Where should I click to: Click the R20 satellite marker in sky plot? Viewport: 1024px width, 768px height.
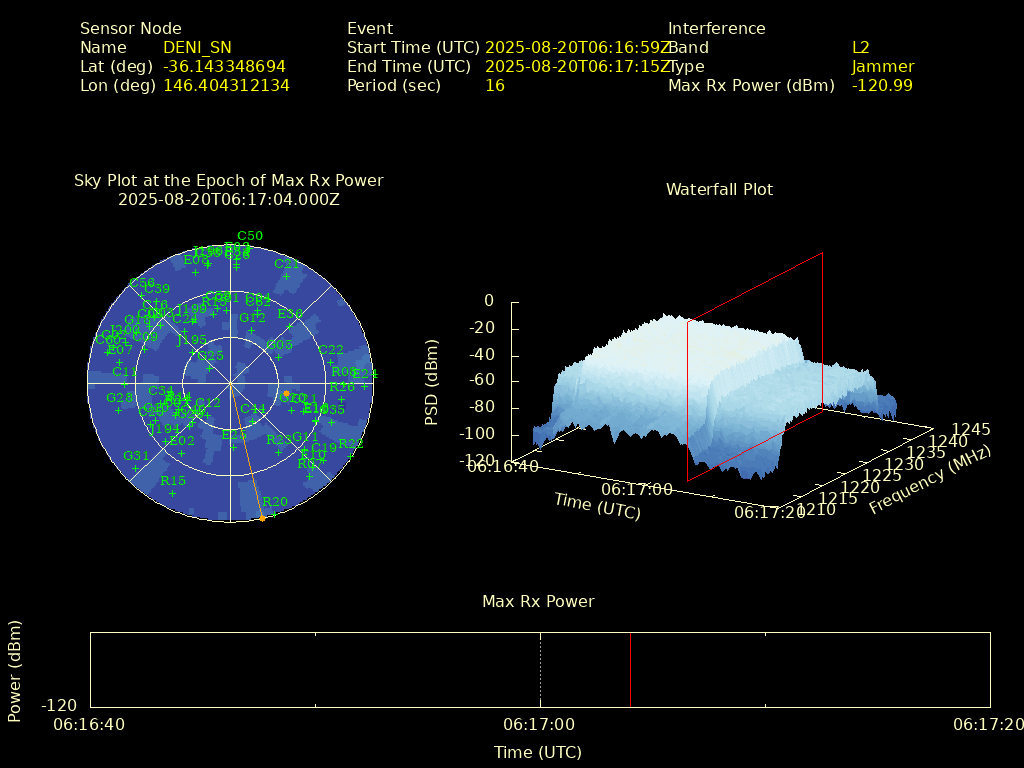coord(274,514)
